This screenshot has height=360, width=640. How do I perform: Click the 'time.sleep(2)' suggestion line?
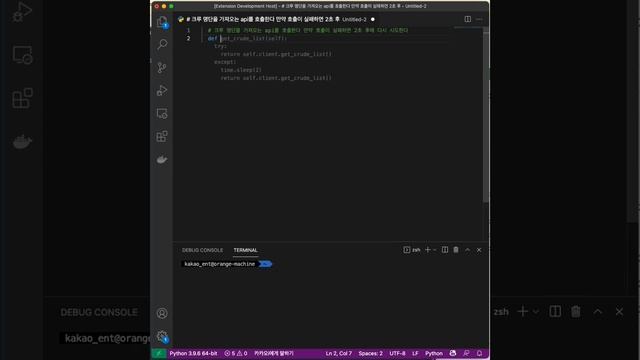[x=241, y=70]
